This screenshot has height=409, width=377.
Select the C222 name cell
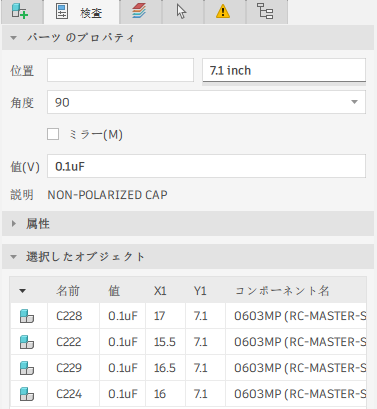click(73, 342)
